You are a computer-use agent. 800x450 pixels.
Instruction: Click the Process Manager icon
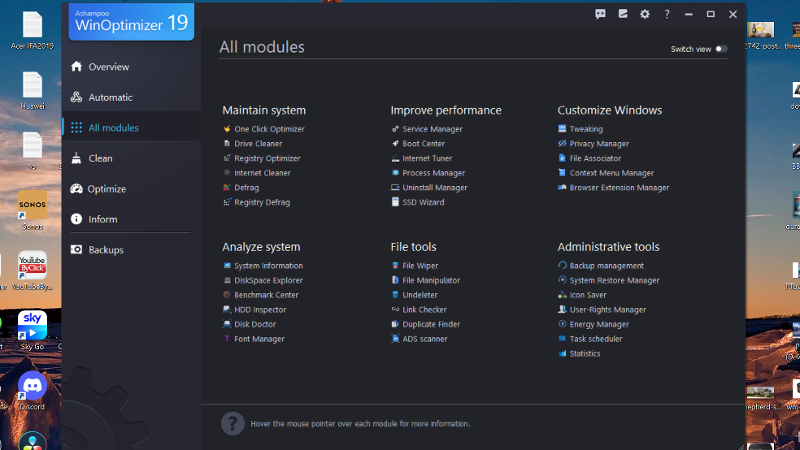click(x=395, y=173)
